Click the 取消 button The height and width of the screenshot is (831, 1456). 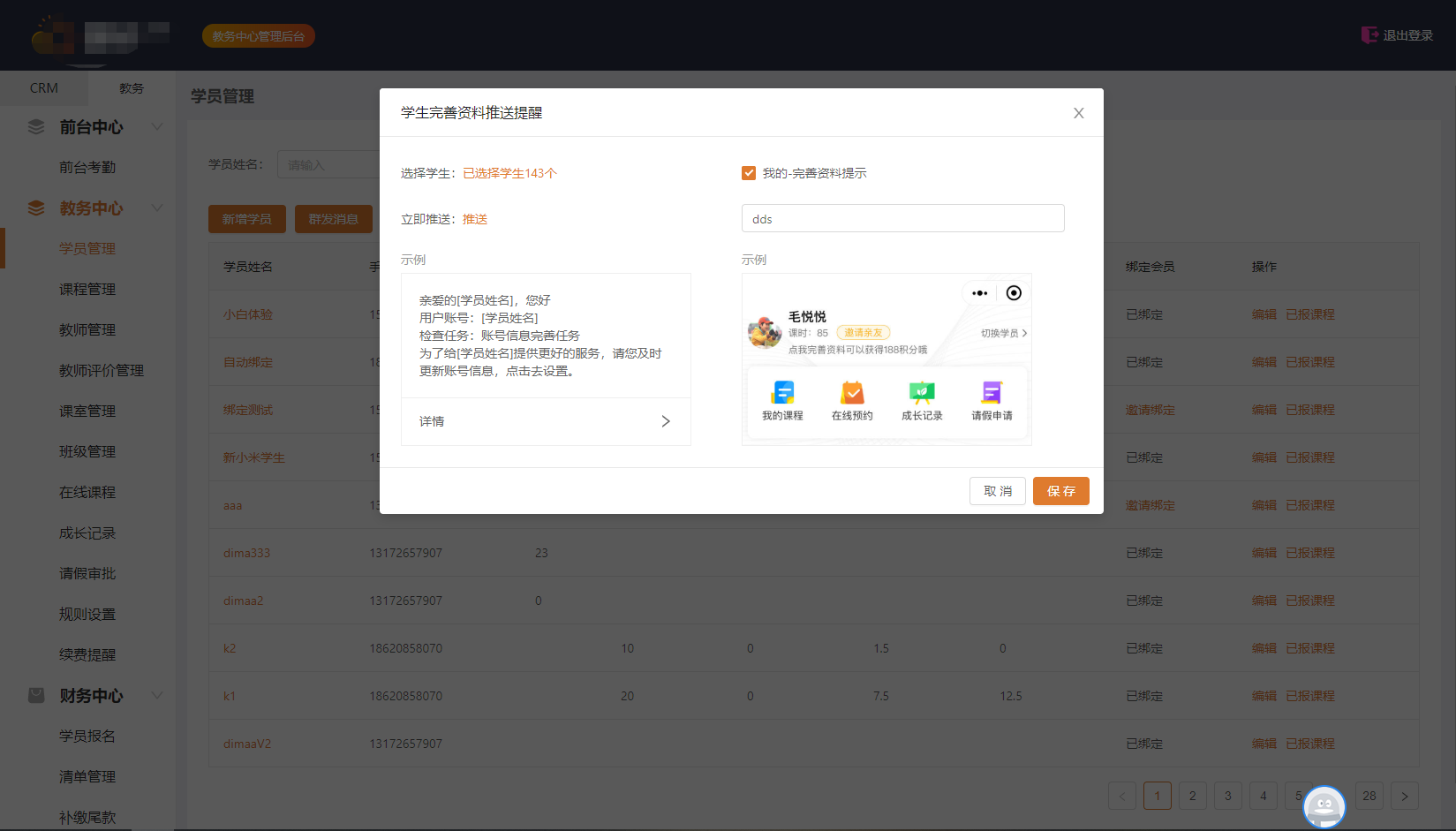[x=998, y=491]
